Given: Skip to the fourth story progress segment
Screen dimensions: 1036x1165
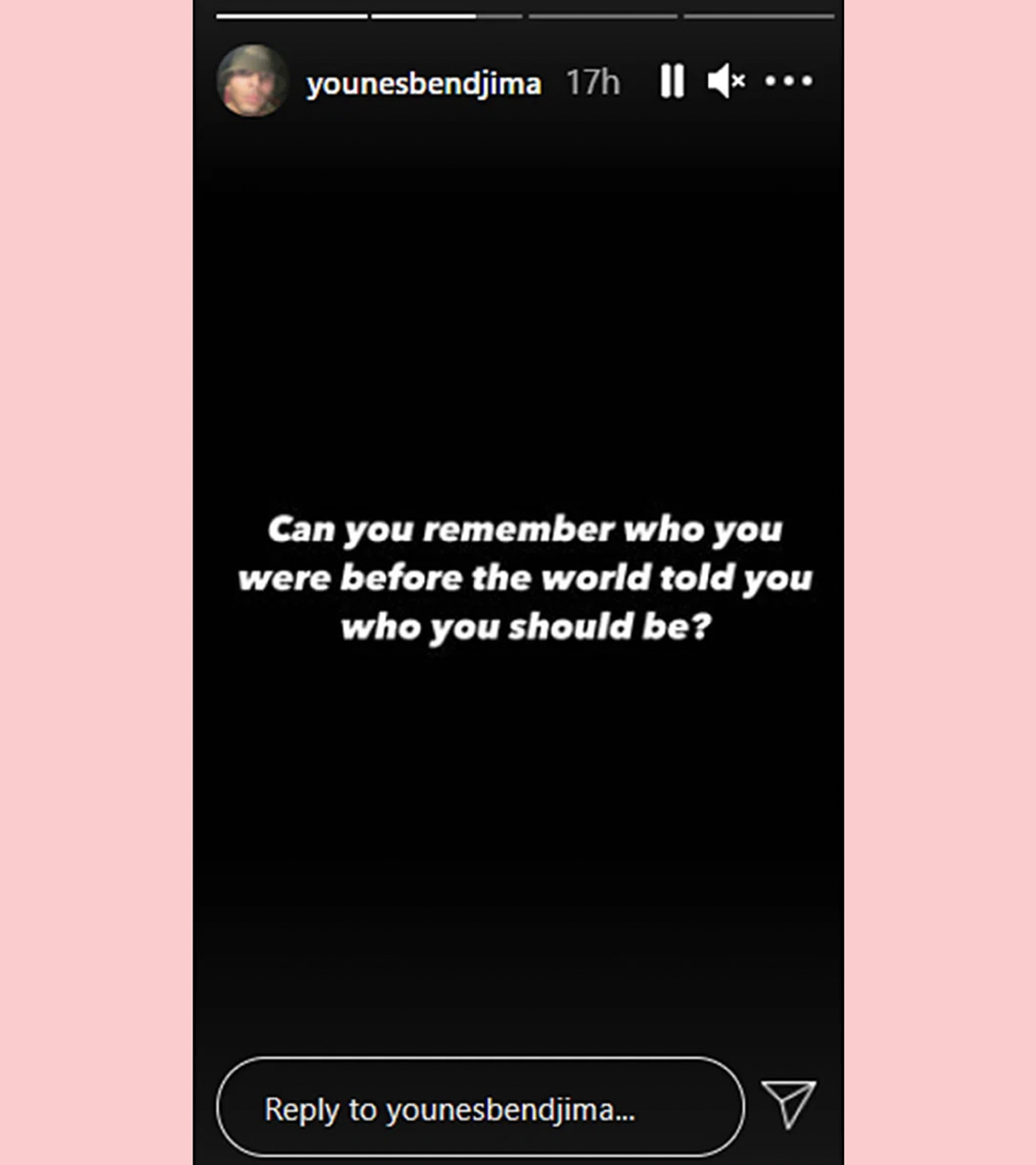Looking at the screenshot, I should pos(759,16).
